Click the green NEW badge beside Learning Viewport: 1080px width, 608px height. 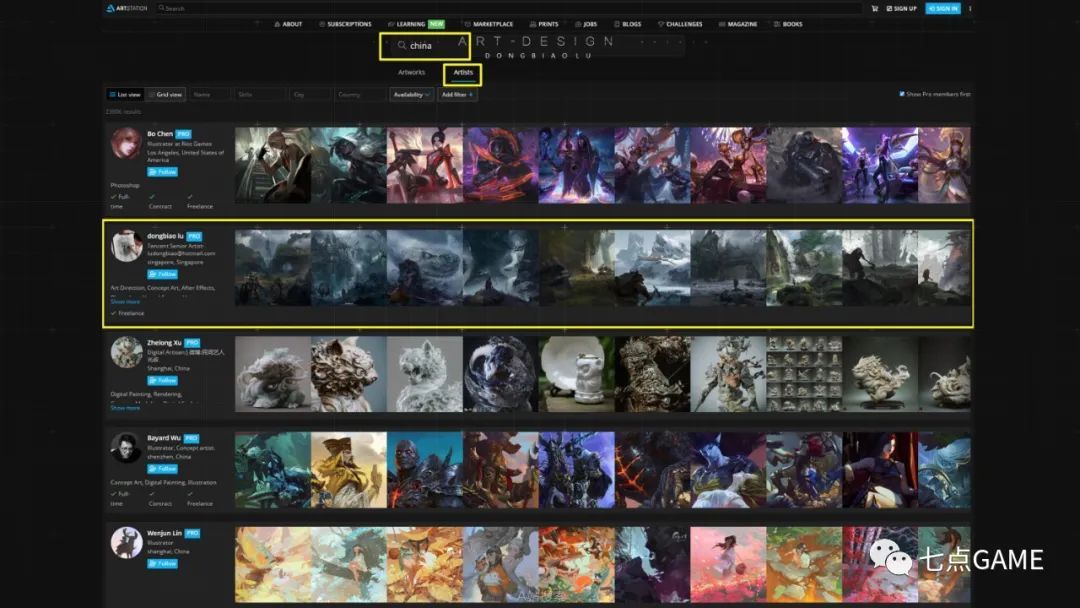[x=437, y=24]
